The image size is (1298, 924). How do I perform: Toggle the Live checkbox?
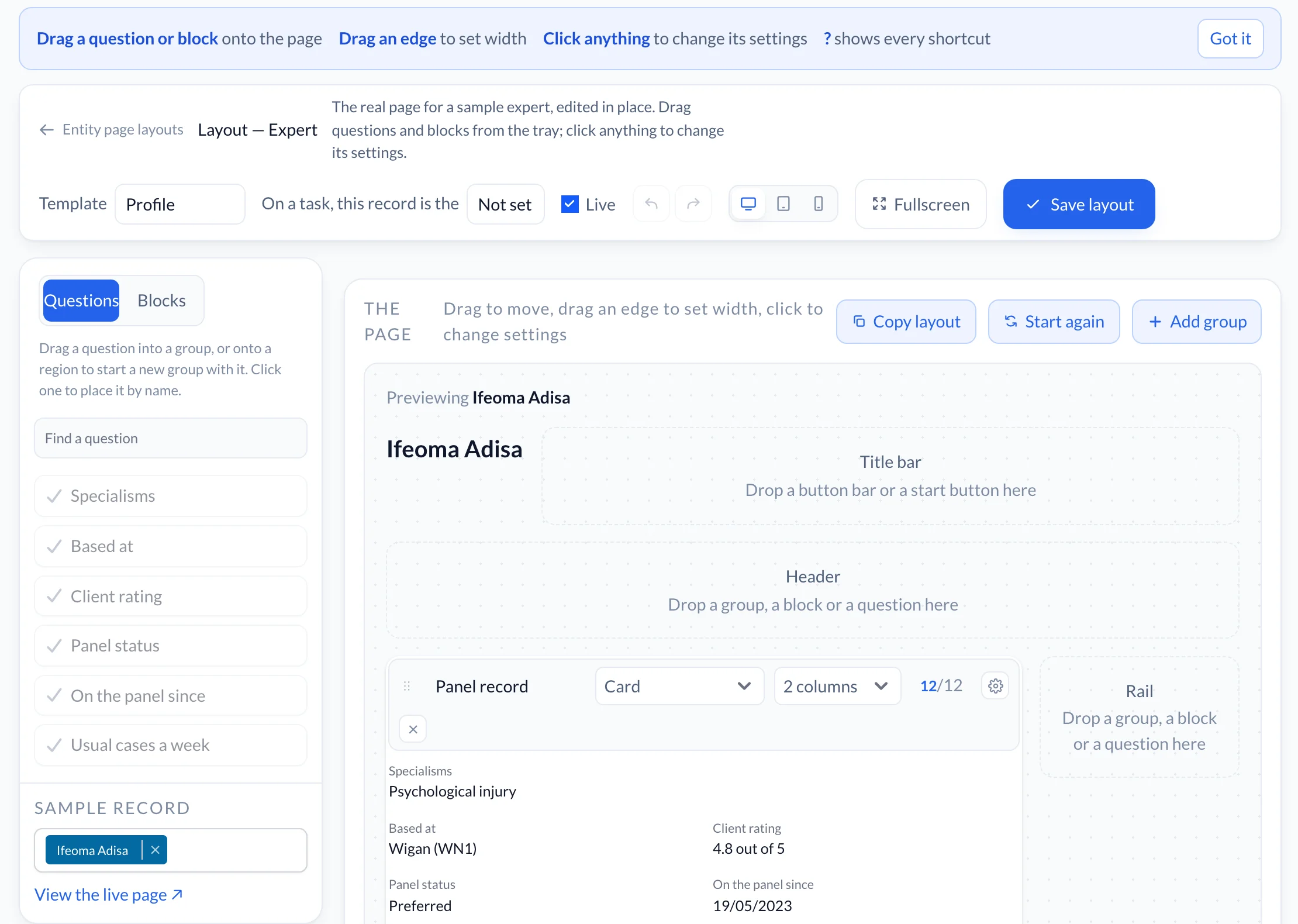pyautogui.click(x=570, y=204)
